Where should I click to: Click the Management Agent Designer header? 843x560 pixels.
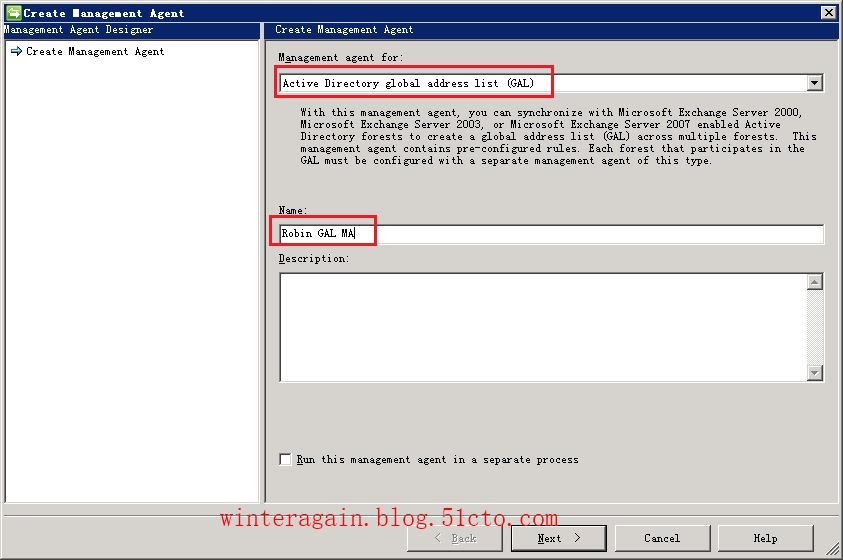[132, 30]
